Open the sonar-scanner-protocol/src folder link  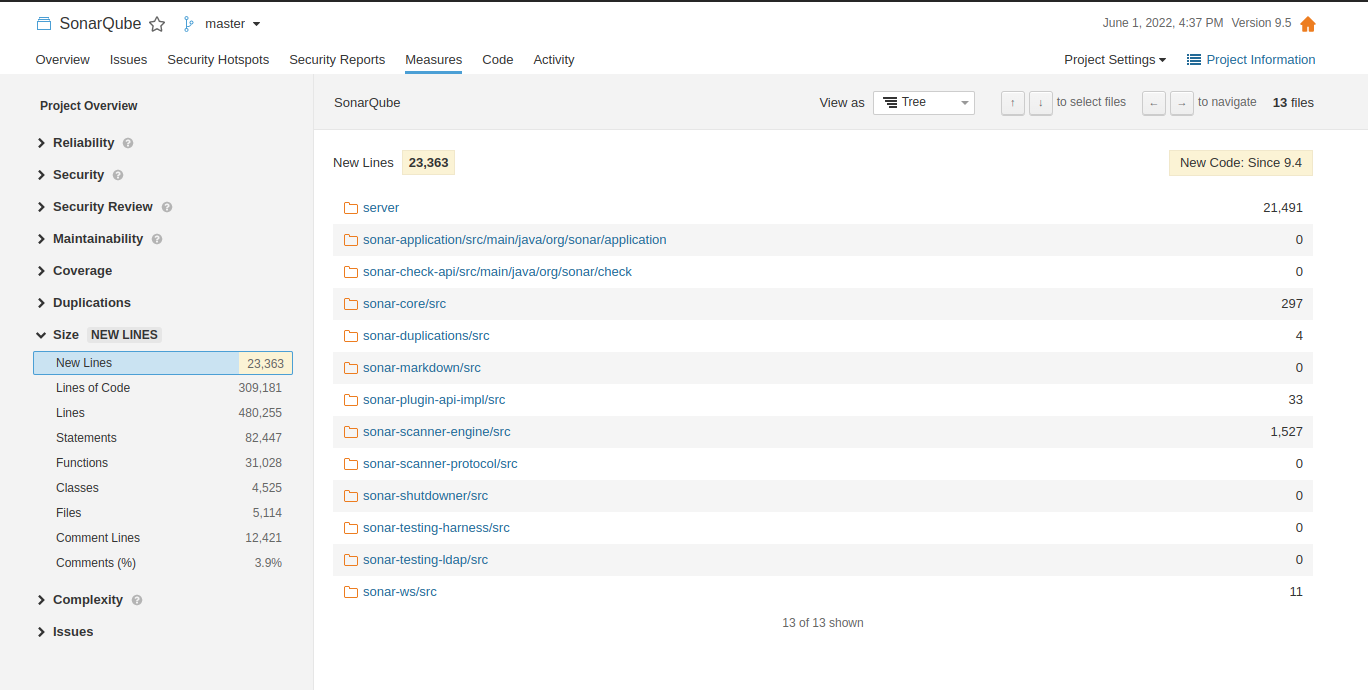440,464
